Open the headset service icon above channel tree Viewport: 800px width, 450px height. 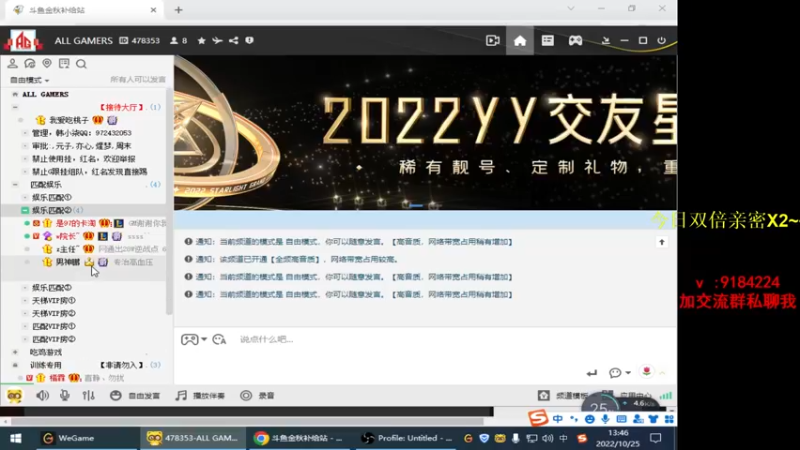coord(30,63)
